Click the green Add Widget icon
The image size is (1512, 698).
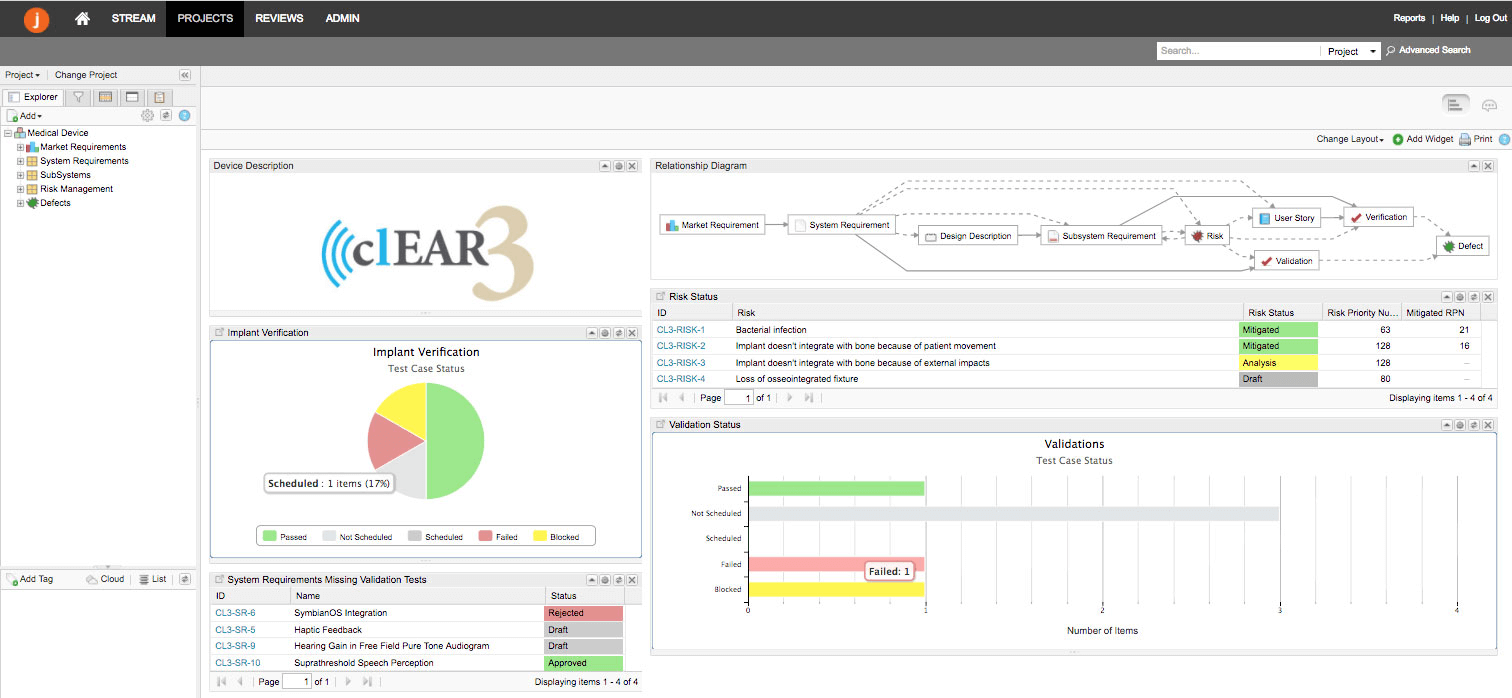pos(1398,139)
